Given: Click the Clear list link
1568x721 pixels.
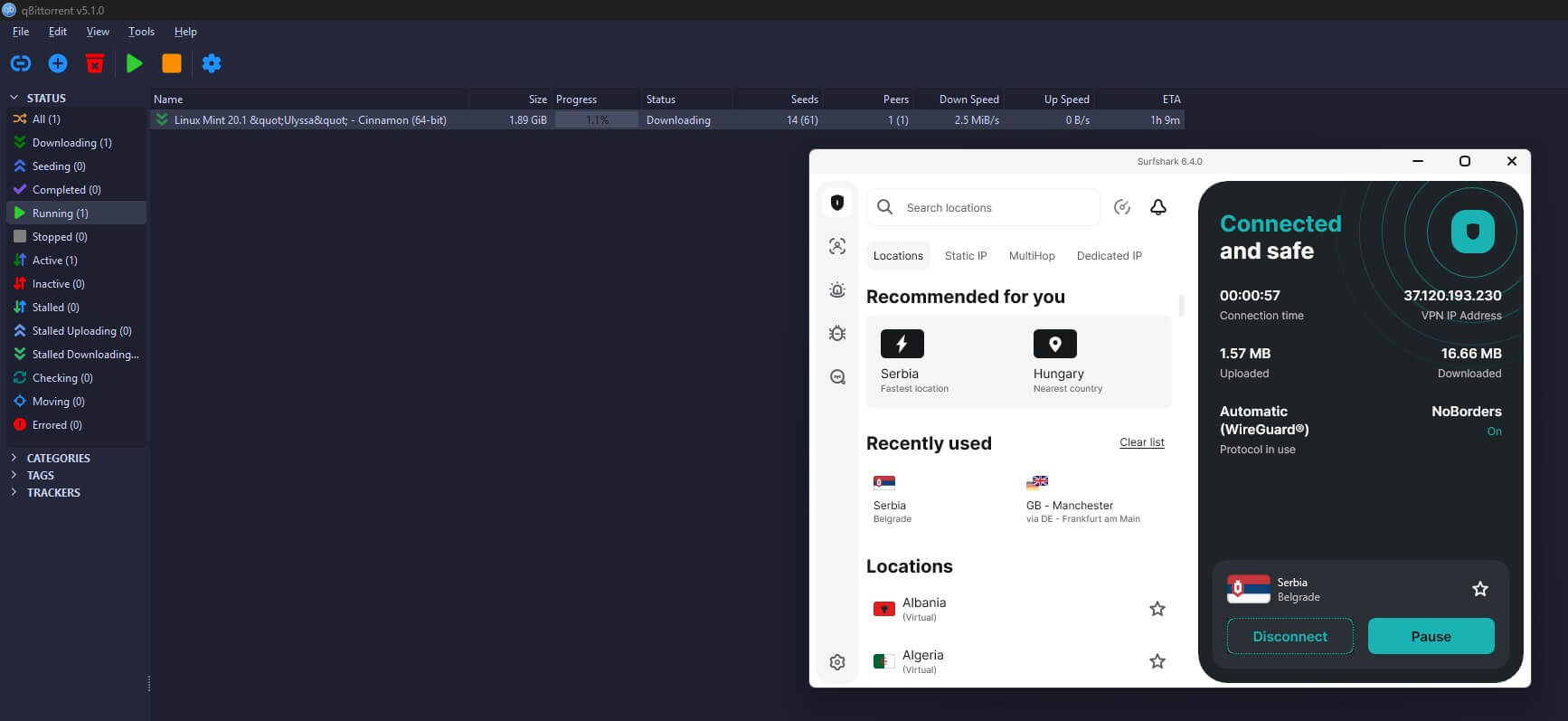Looking at the screenshot, I should (x=1142, y=442).
